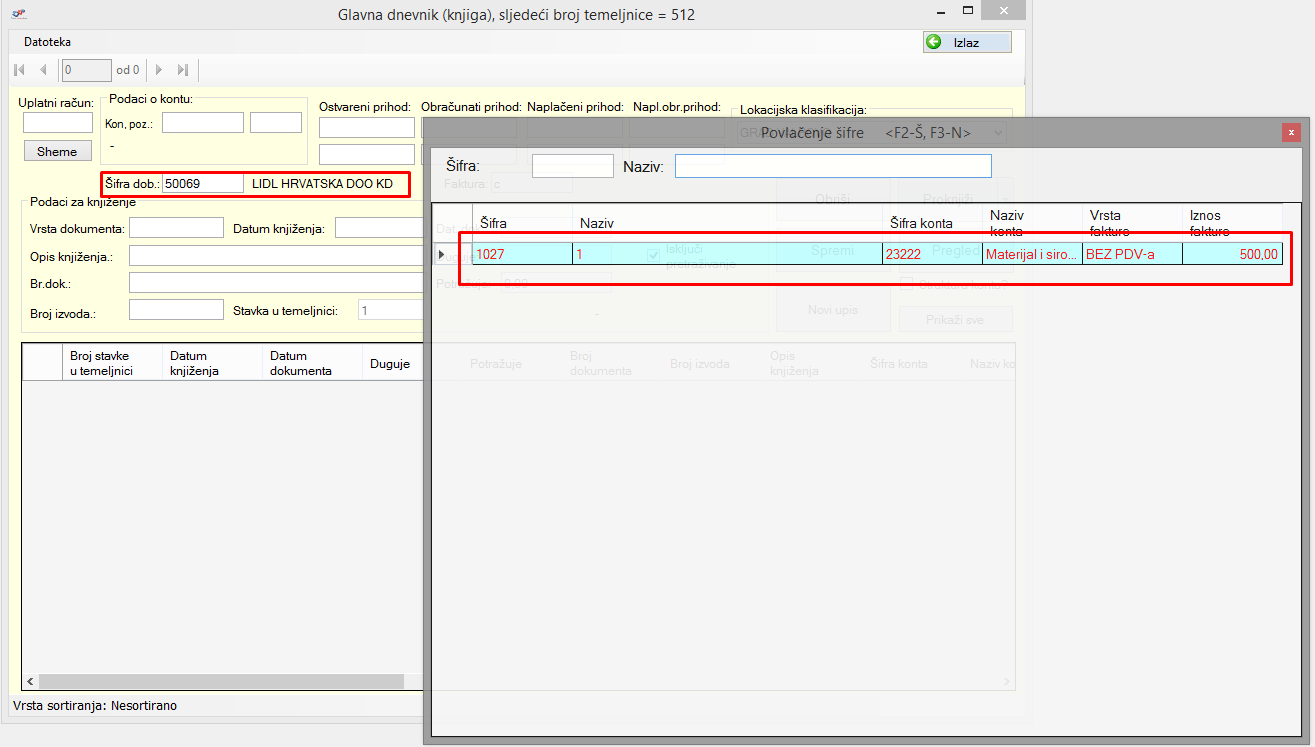Screen dimensions: 1315x747
Task: Open the Datoteka menu
Action: [x=47, y=42]
